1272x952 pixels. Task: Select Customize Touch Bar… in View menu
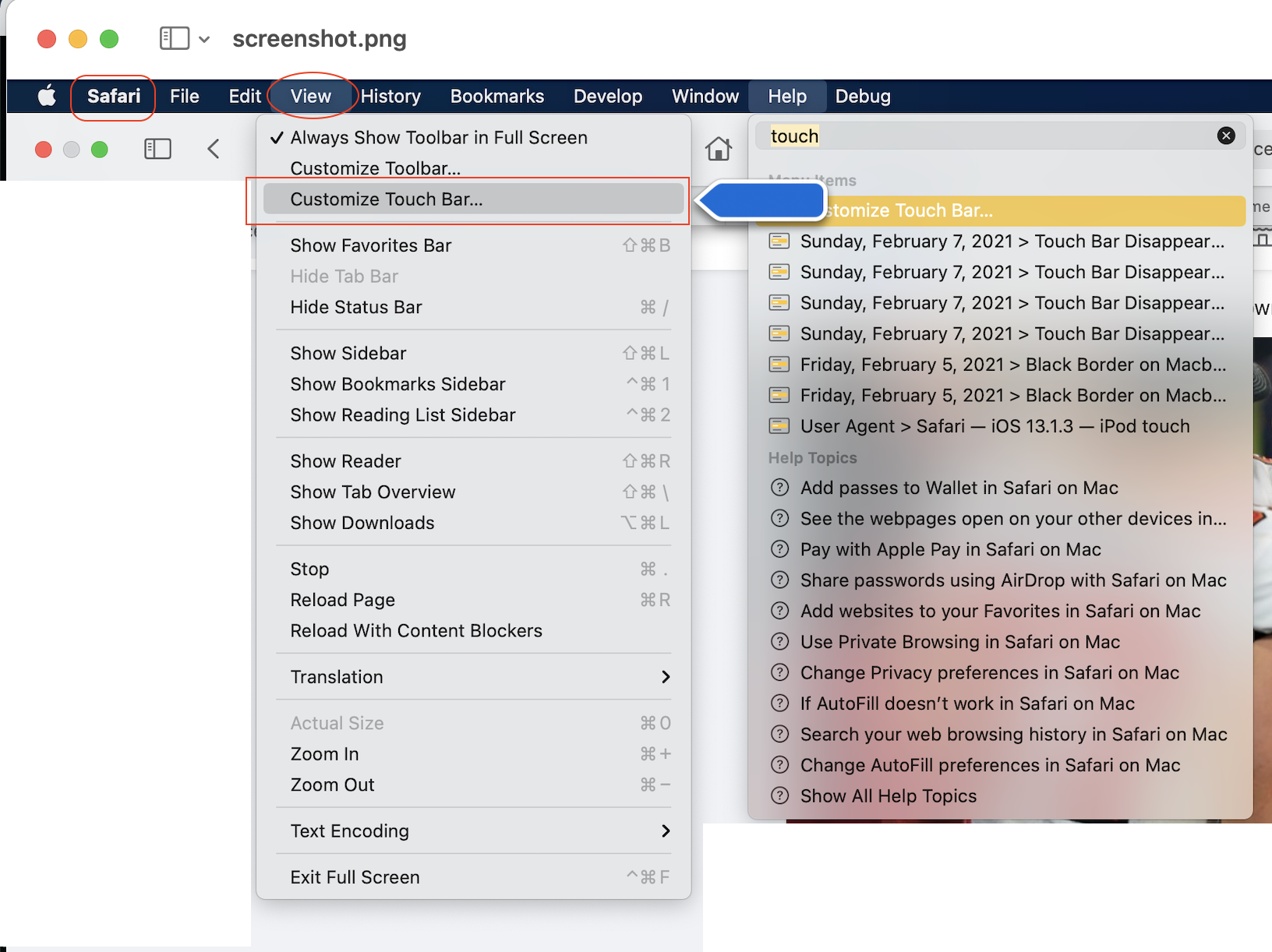(473, 199)
